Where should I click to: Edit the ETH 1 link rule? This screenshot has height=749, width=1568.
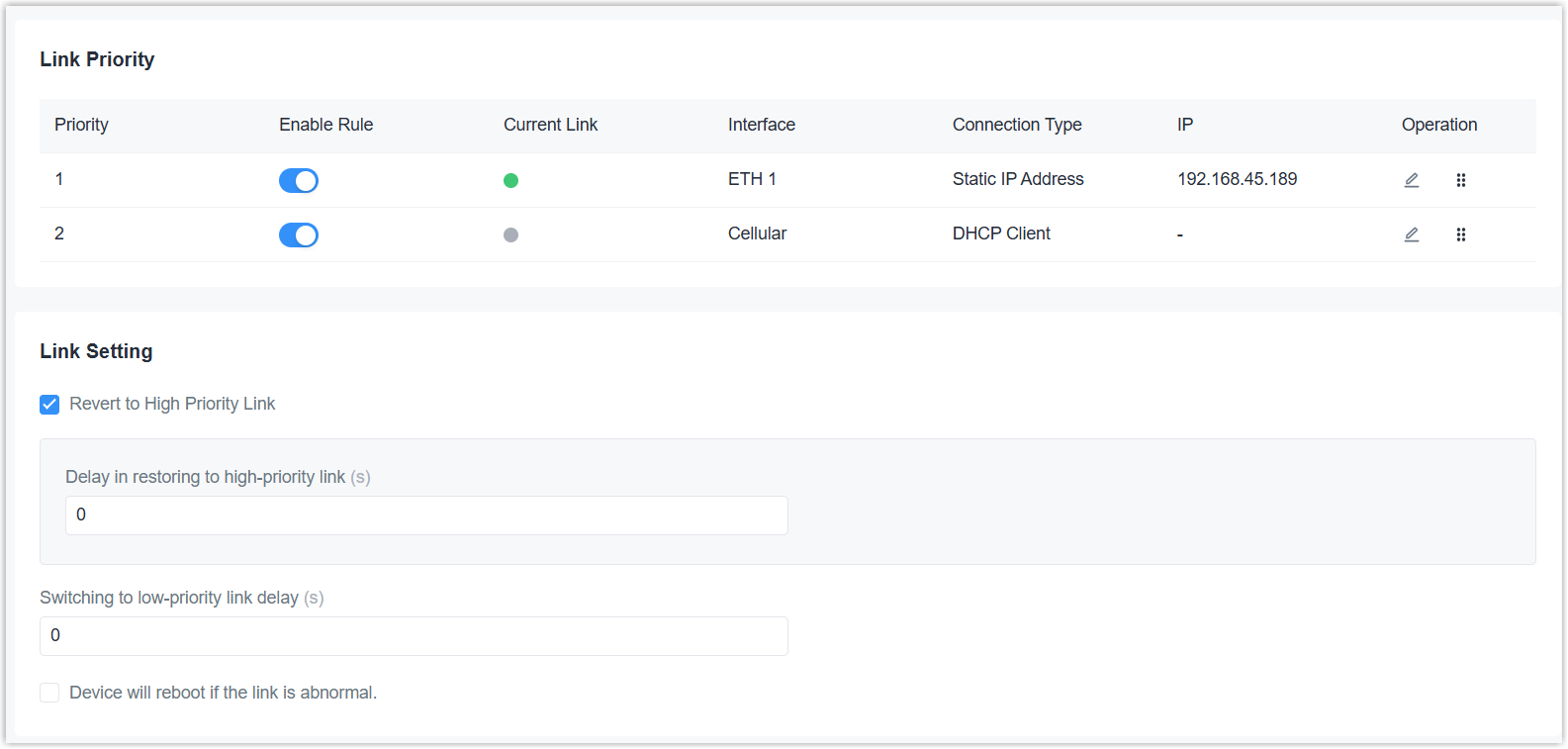1412,180
